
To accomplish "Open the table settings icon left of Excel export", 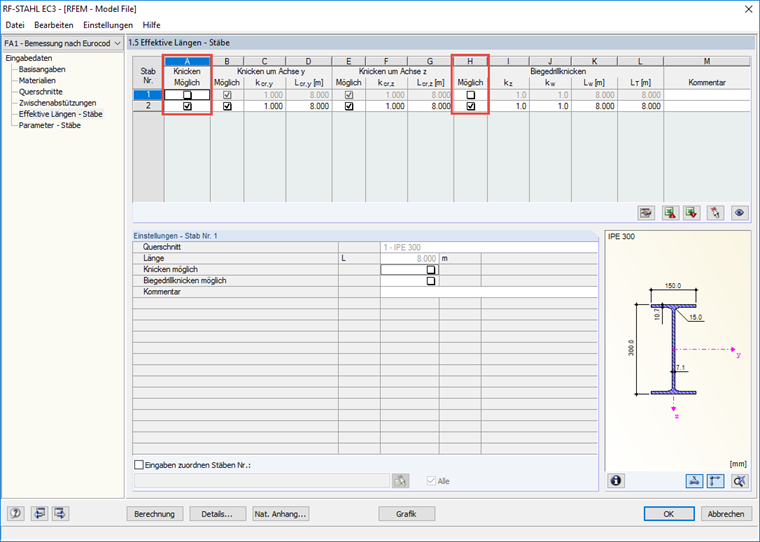I will tap(646, 213).
